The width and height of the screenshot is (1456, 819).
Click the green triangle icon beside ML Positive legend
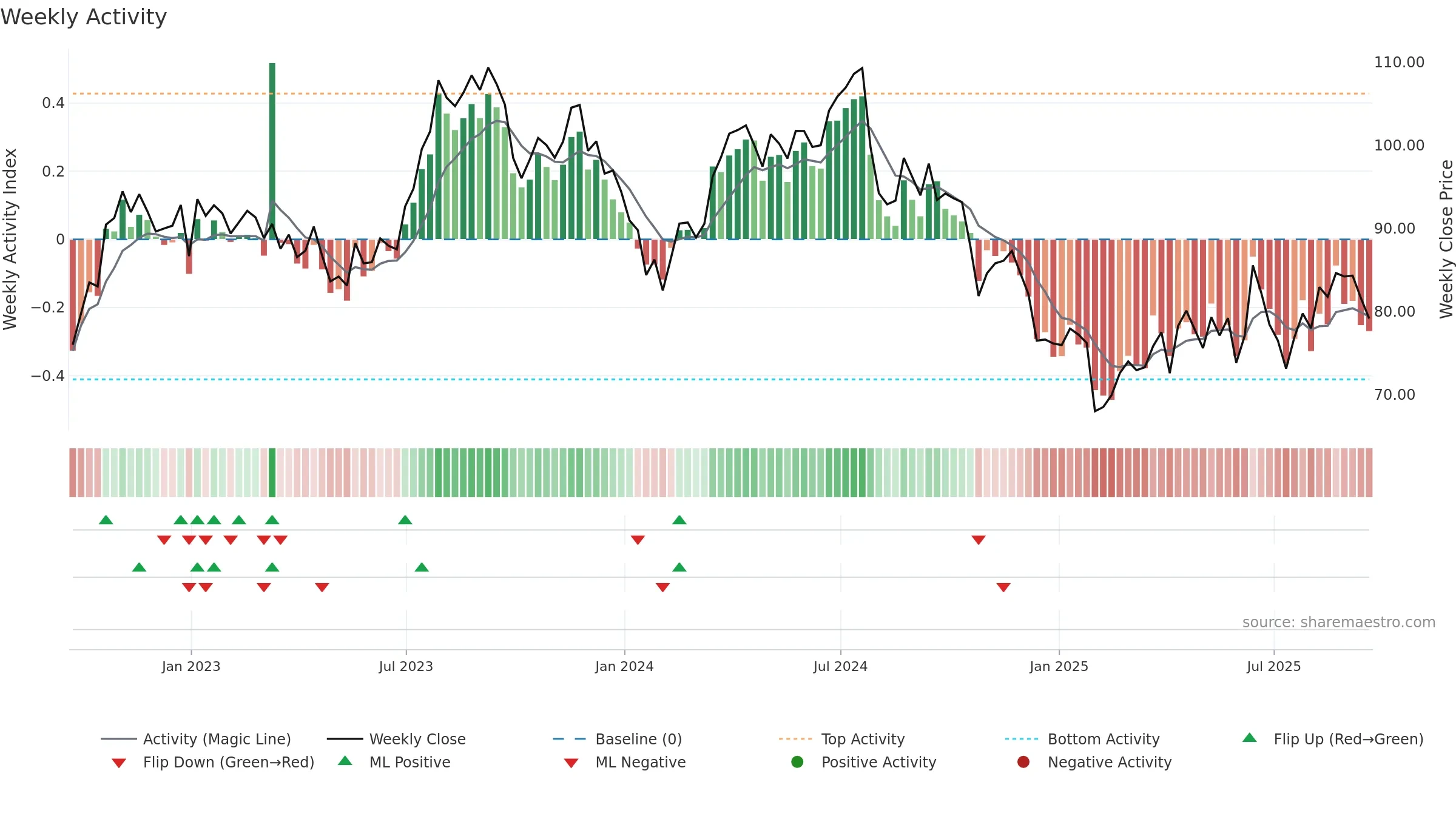coord(345,761)
